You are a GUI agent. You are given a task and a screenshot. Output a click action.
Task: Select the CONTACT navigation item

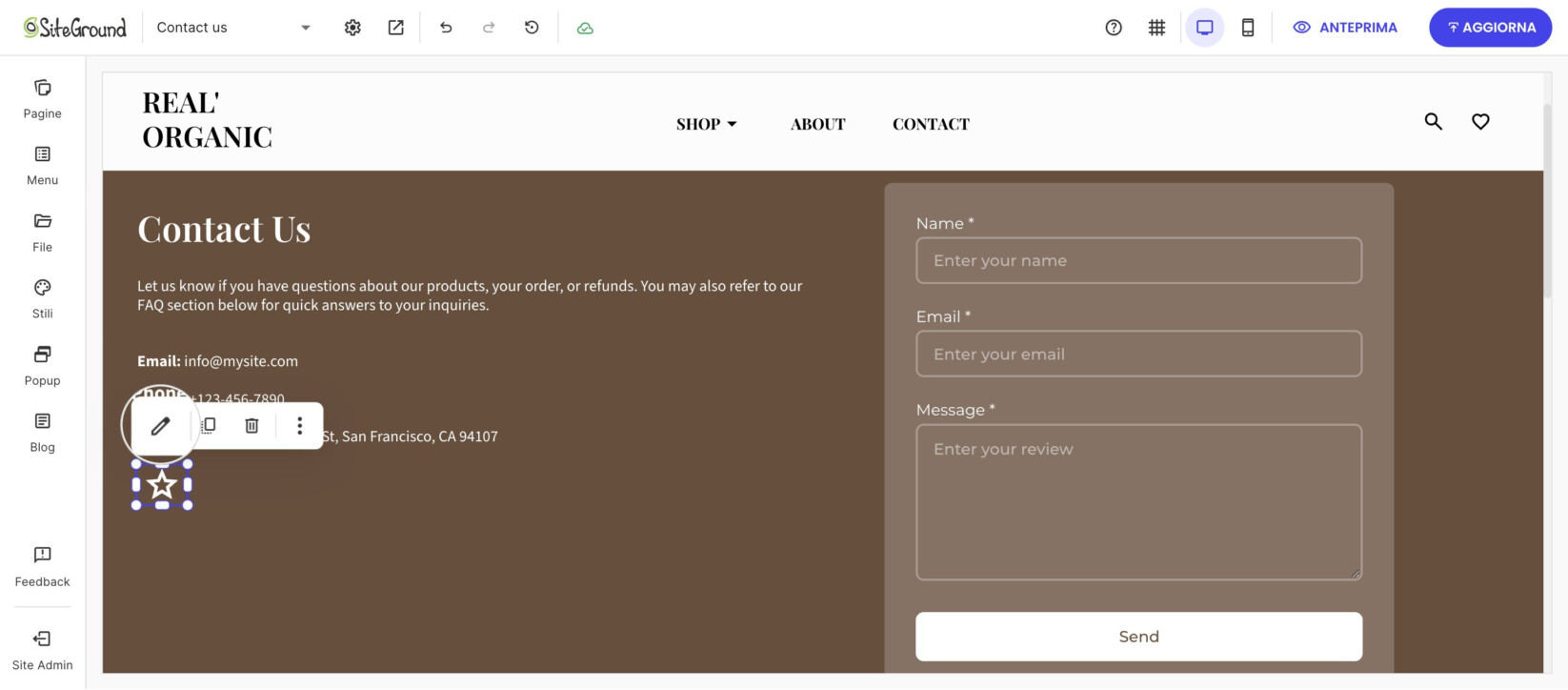pyautogui.click(x=931, y=124)
